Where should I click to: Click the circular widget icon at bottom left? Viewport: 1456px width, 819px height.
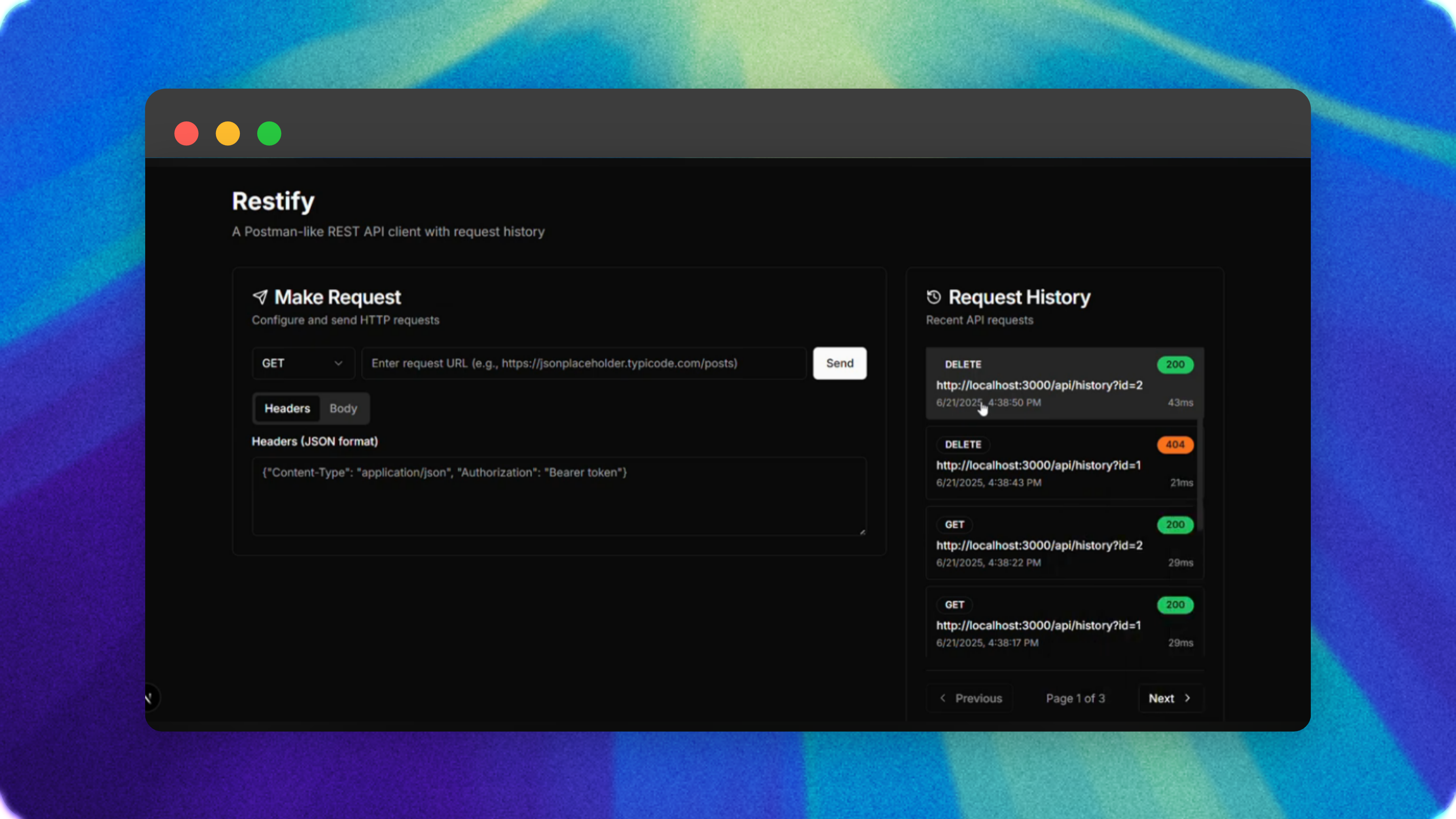[150, 698]
